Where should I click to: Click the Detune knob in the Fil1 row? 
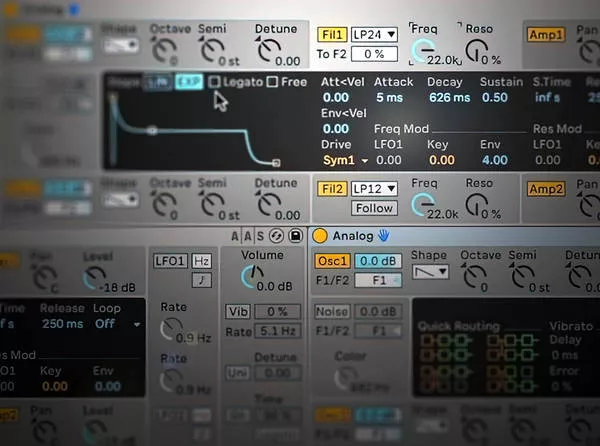[269, 51]
